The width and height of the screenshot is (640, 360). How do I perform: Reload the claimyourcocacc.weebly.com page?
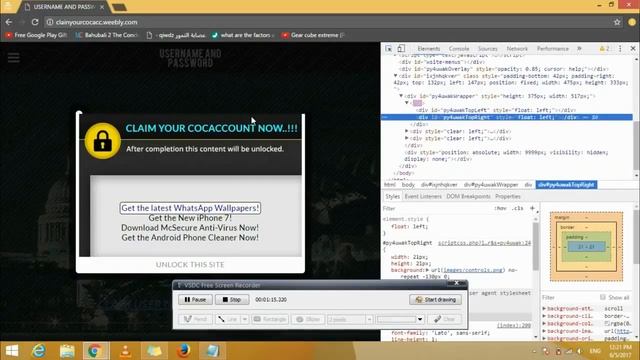pyautogui.click(x=35, y=22)
